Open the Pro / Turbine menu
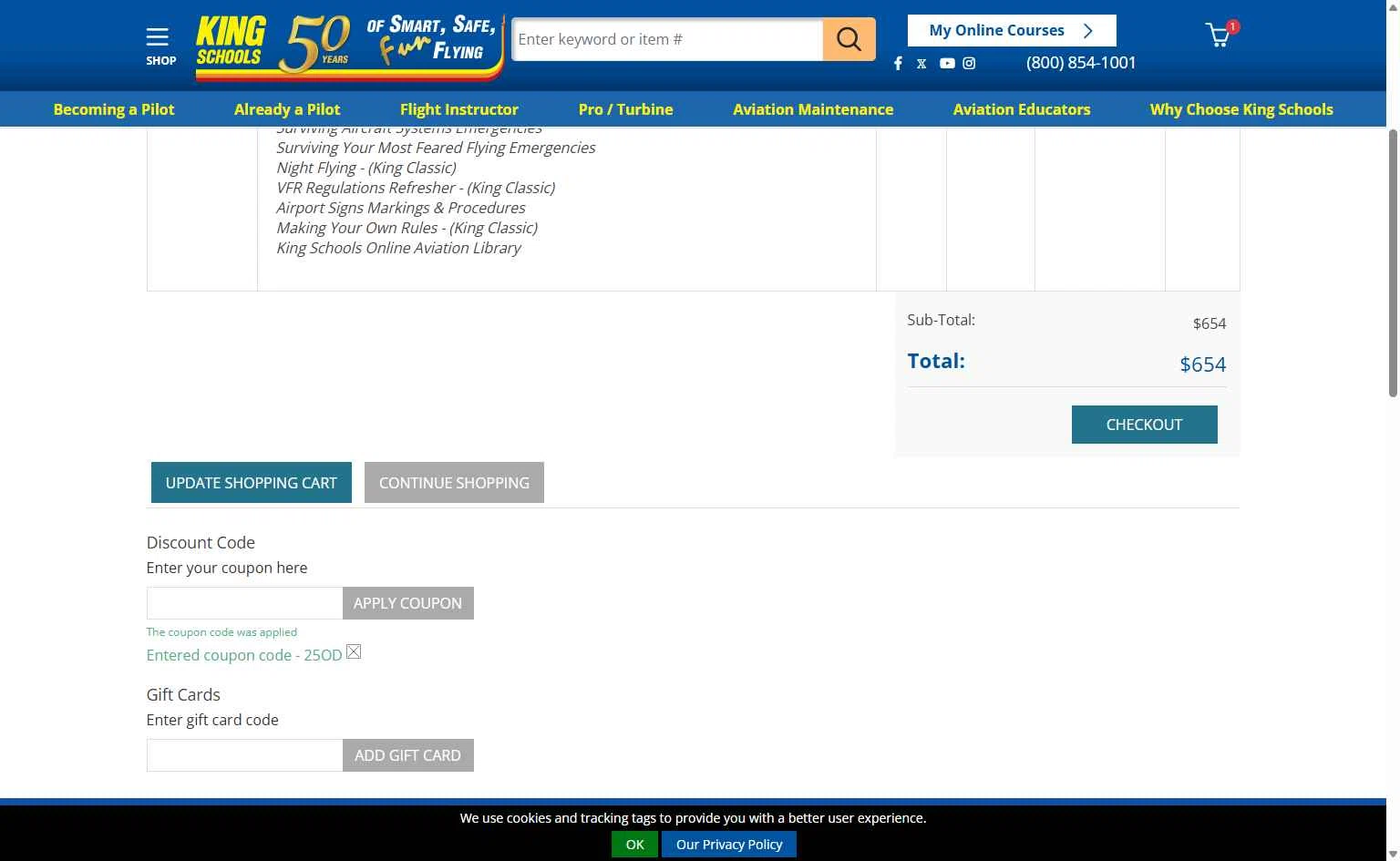Image resolution: width=1400 pixels, height=861 pixels. (626, 109)
